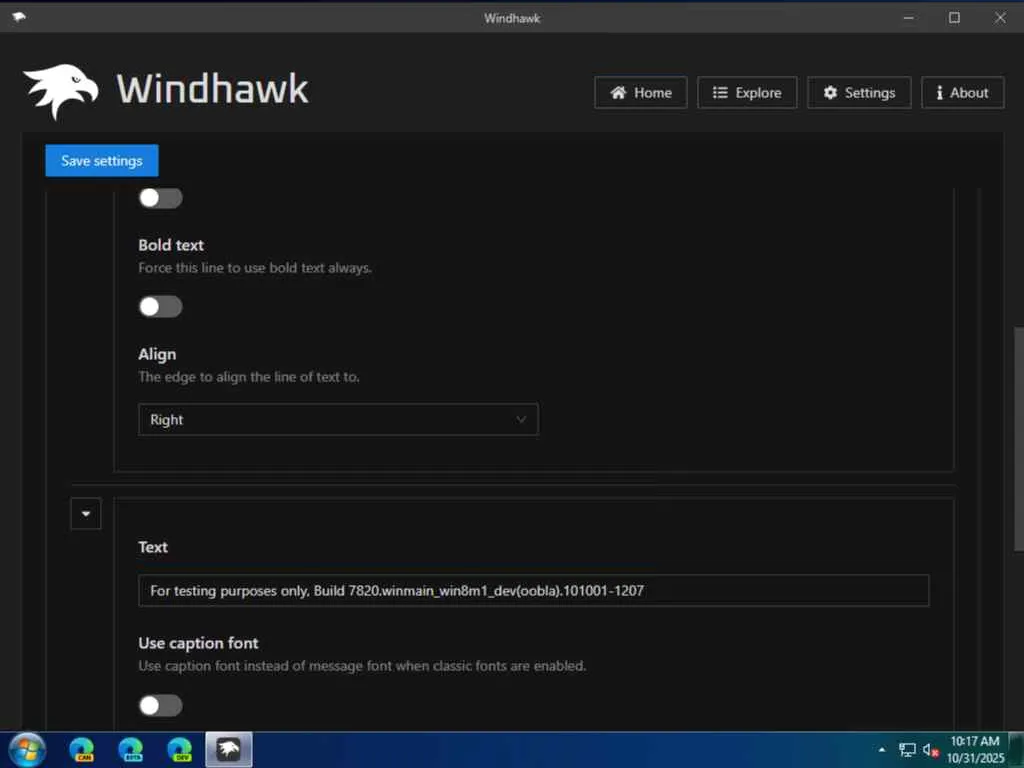Click the Bold text heading
Screen dimensions: 1024x768
pos(171,245)
